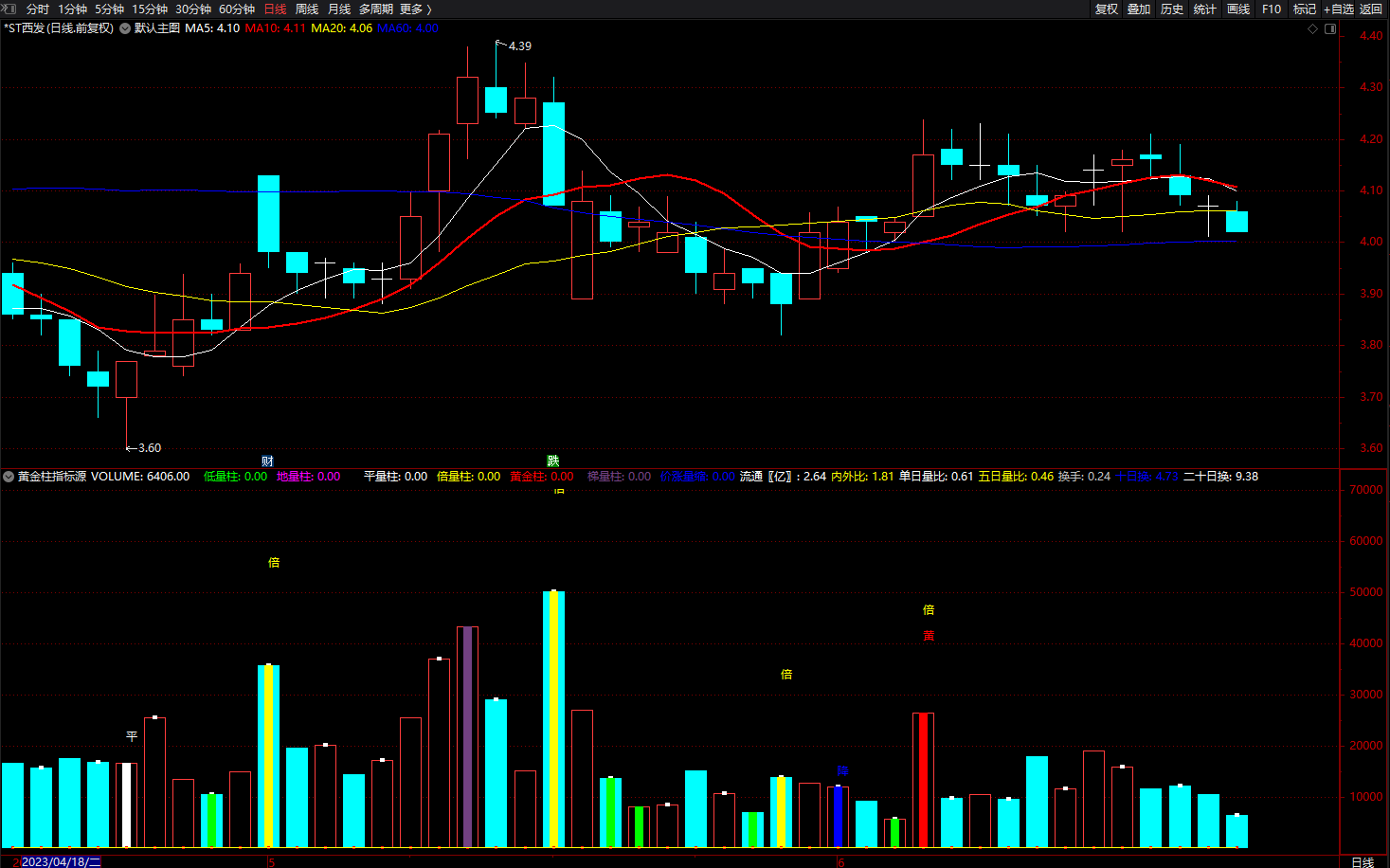Toggle the side panel layout icon
The image size is (1390, 868).
tap(1330, 29)
